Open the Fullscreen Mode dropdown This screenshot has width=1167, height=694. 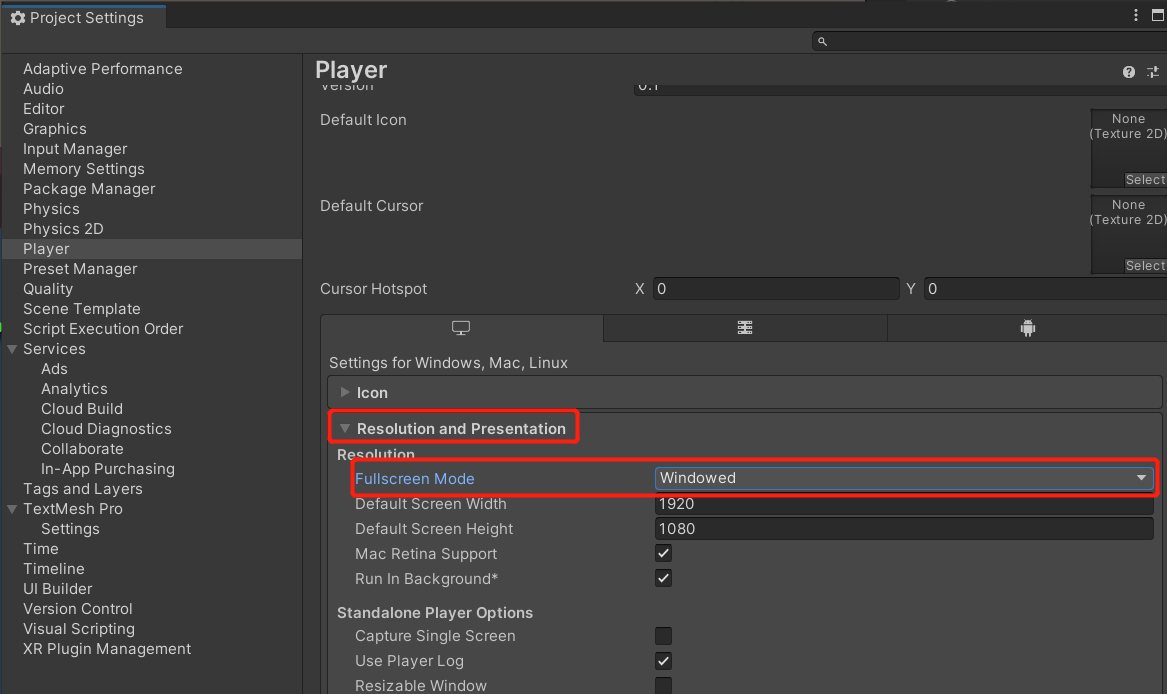pyautogui.click(x=904, y=478)
